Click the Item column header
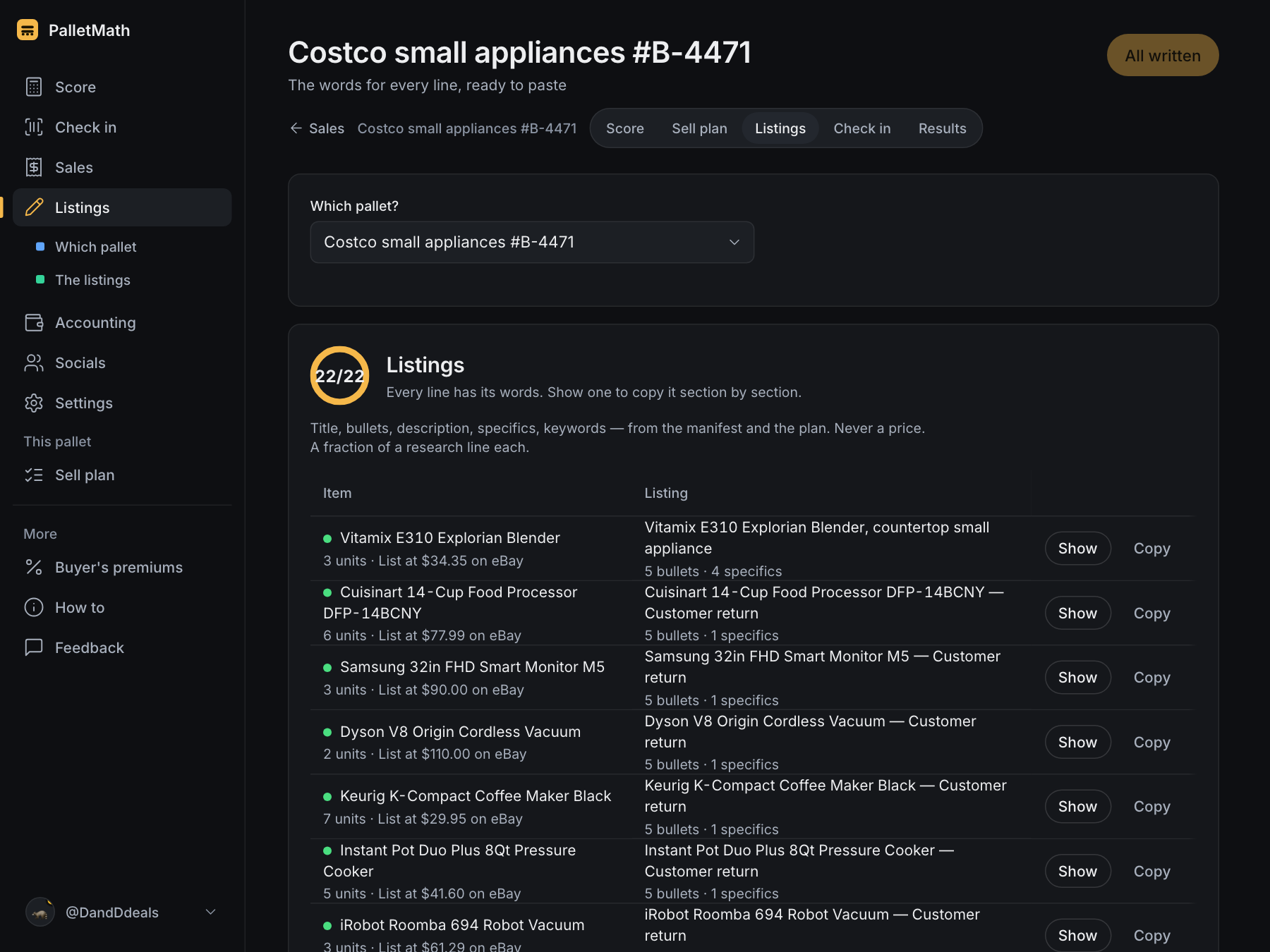This screenshot has height=952, width=1270. [337, 493]
